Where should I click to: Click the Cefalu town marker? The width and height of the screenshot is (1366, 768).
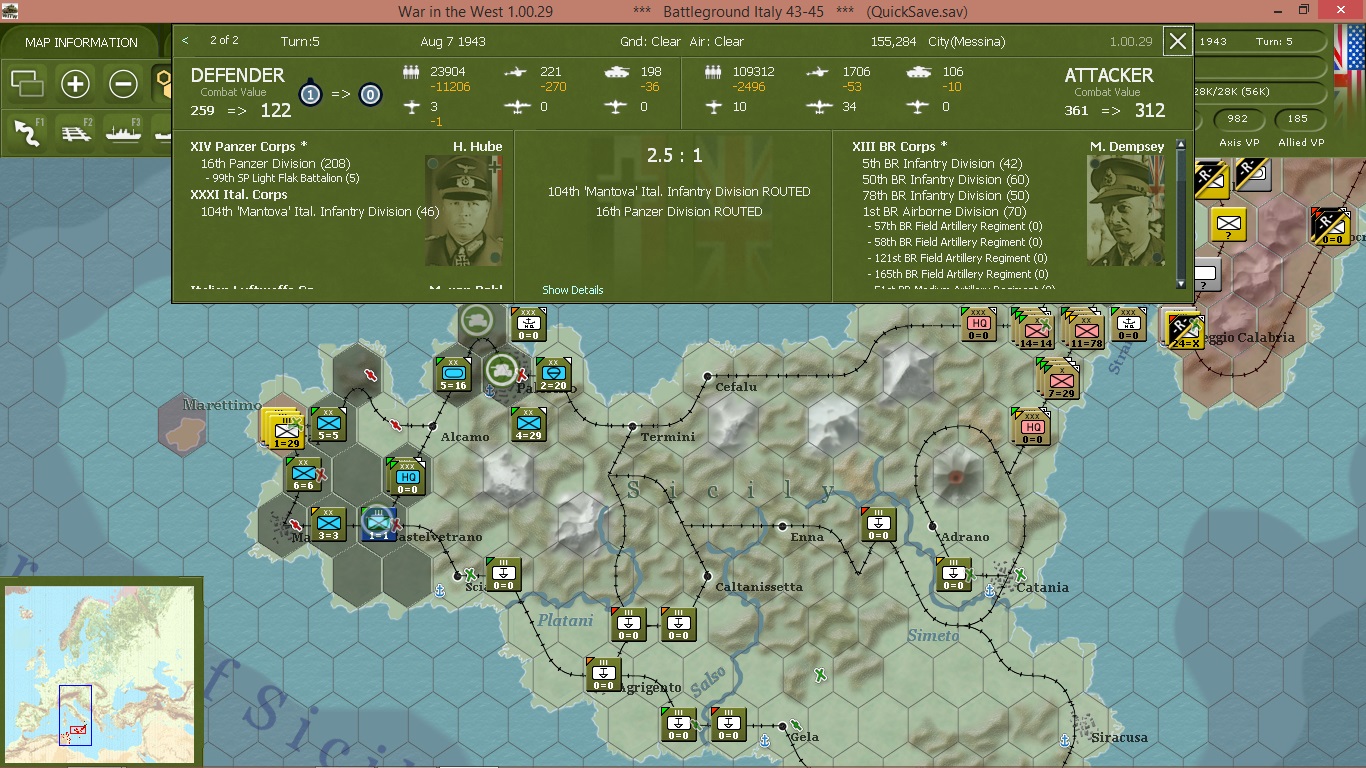[707, 377]
